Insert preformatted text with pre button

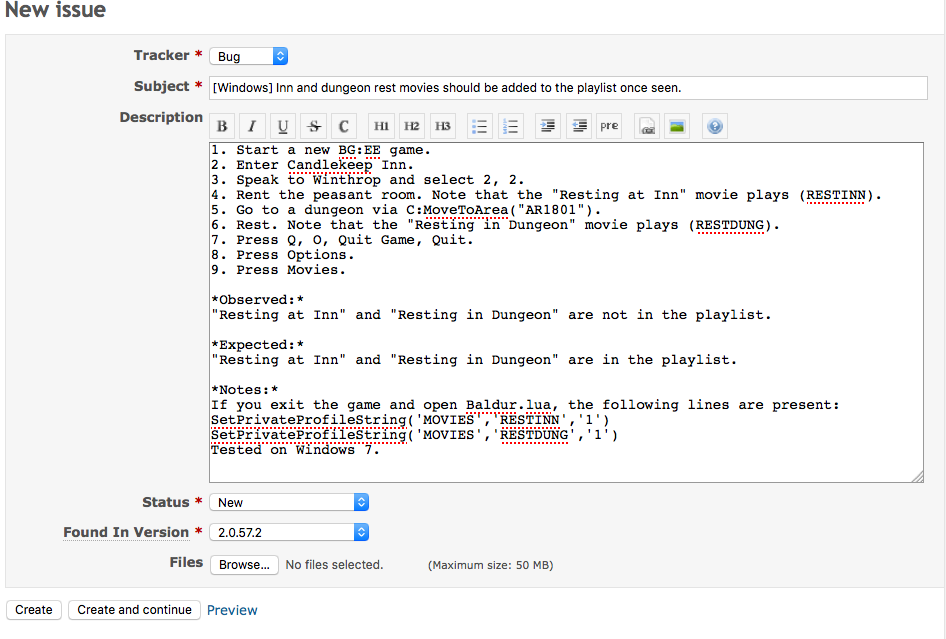(x=609, y=126)
